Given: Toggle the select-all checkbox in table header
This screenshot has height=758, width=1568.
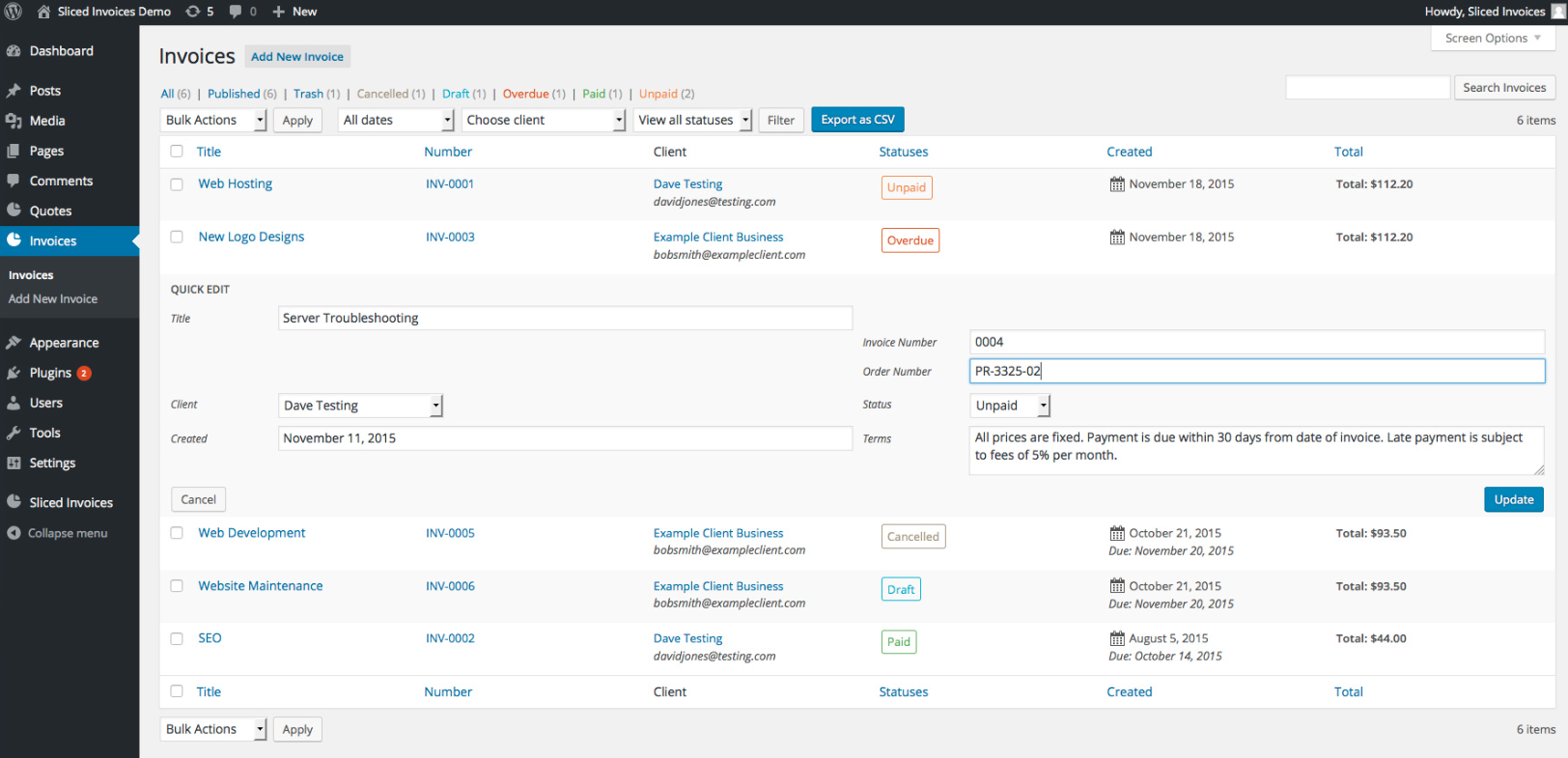Looking at the screenshot, I should 177,152.
